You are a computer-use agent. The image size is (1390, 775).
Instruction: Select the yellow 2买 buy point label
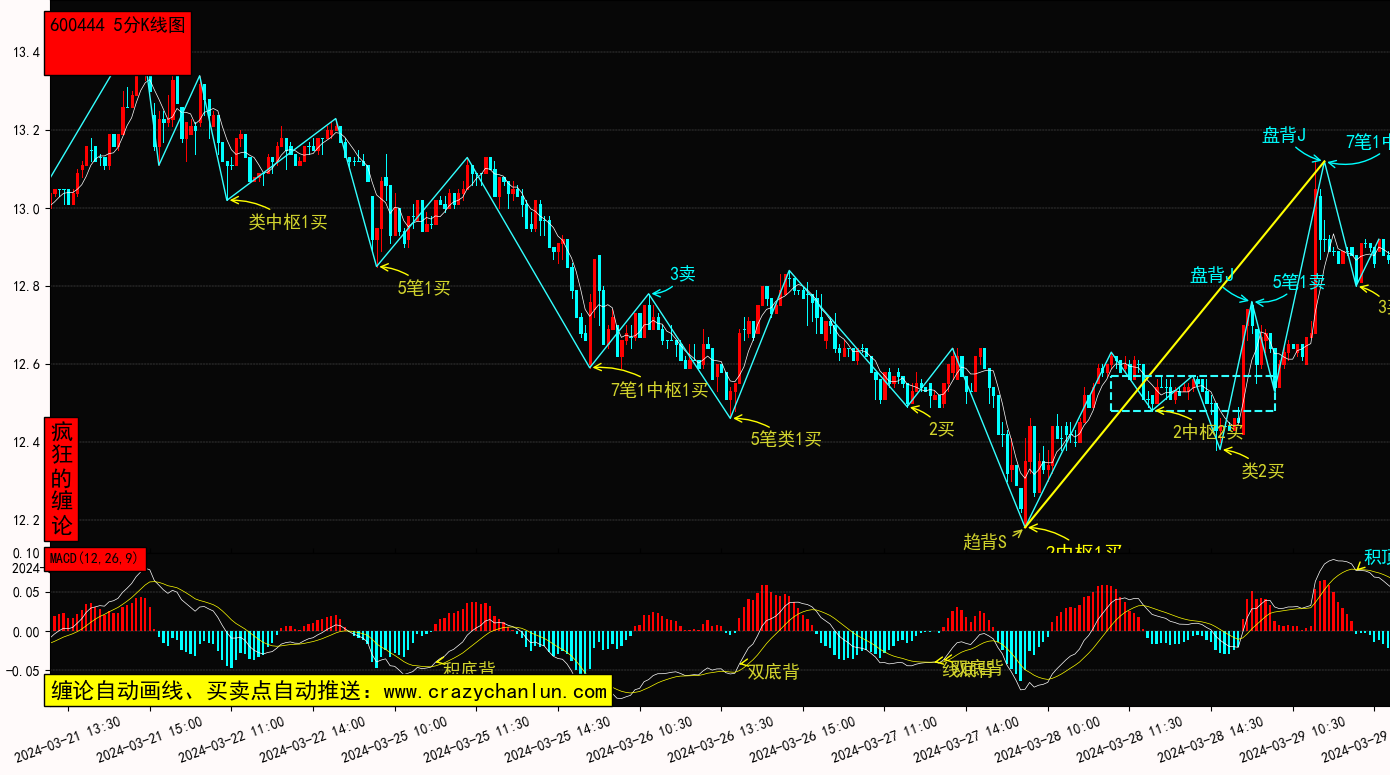pyautogui.click(x=941, y=429)
